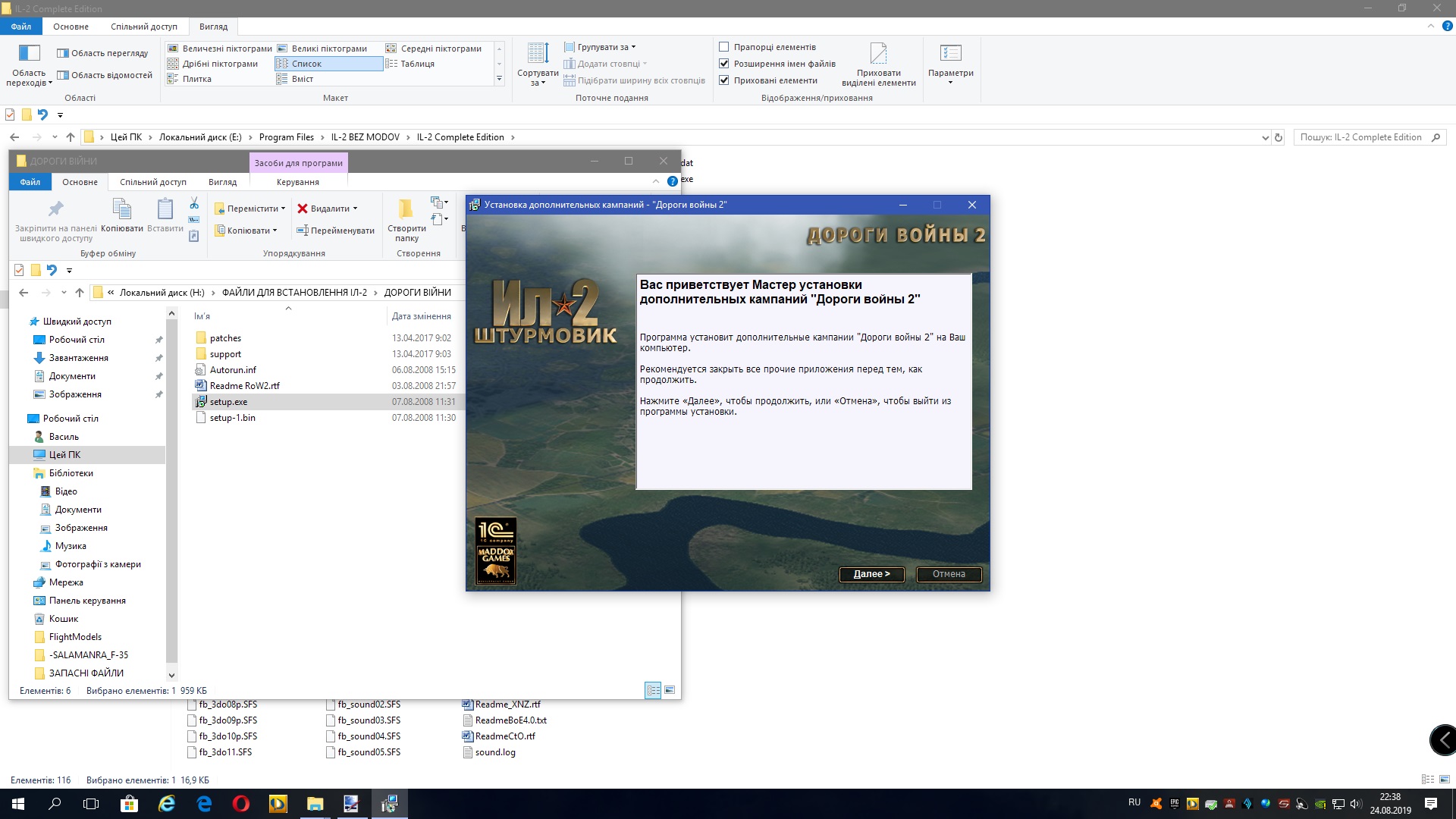Open the Керування tab in ДОРОГИ ВІЙНИ window
The width and height of the screenshot is (1456, 819).
[x=297, y=182]
